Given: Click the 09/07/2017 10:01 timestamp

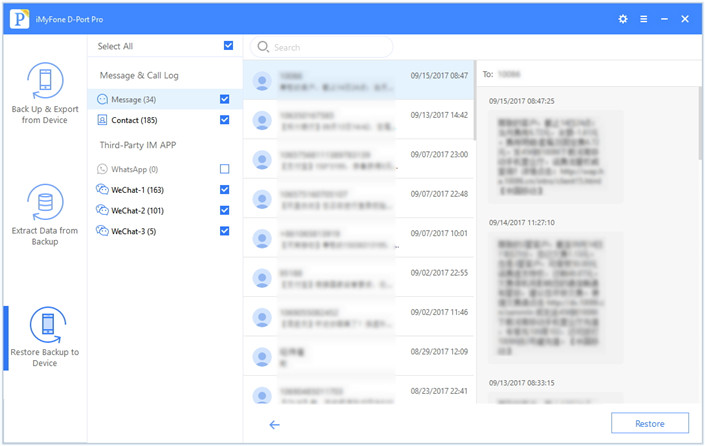Looking at the screenshot, I should [x=439, y=233].
